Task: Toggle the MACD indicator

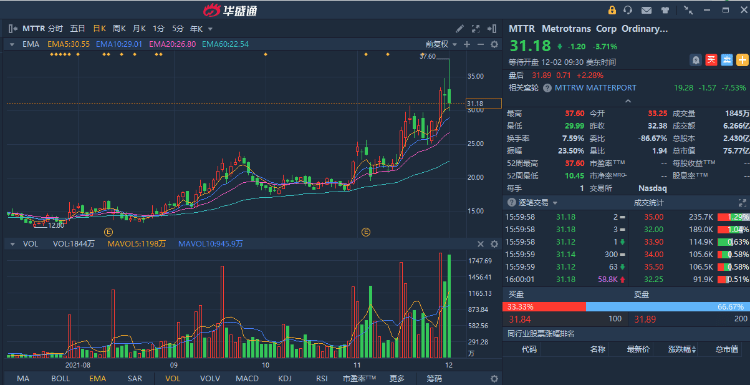Action: (x=247, y=379)
